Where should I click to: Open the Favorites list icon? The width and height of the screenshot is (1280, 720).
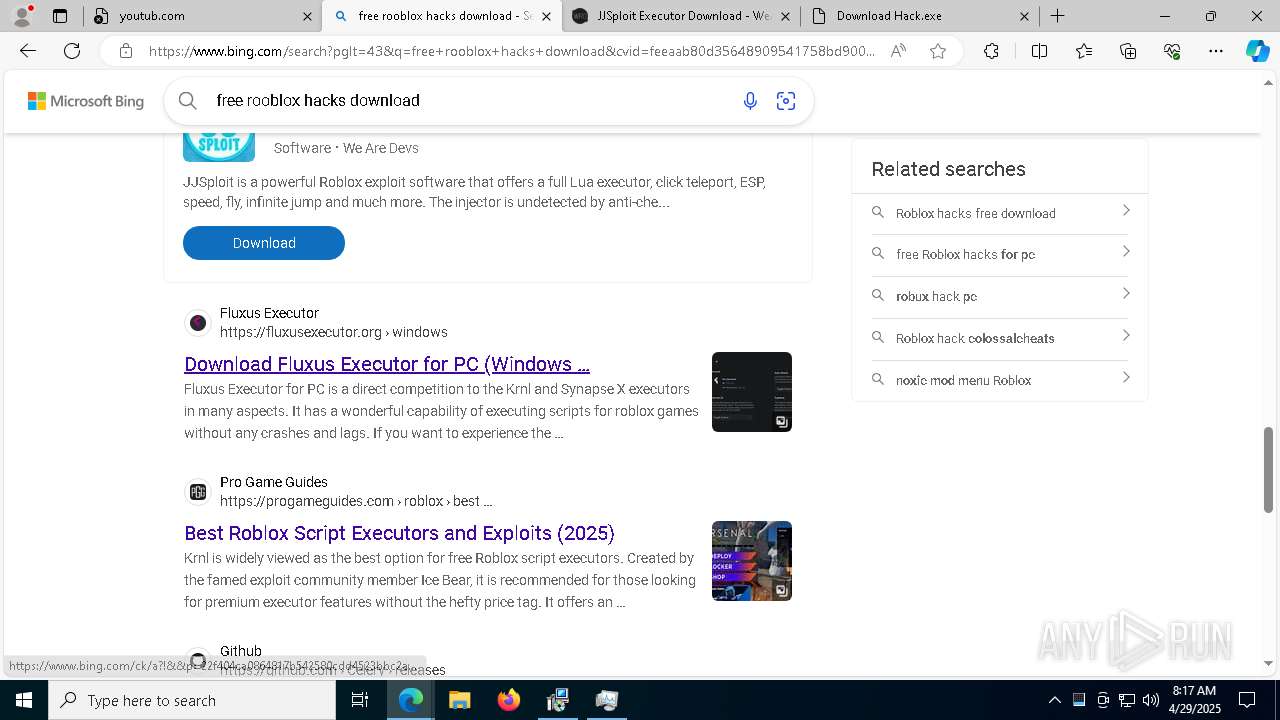click(1084, 51)
